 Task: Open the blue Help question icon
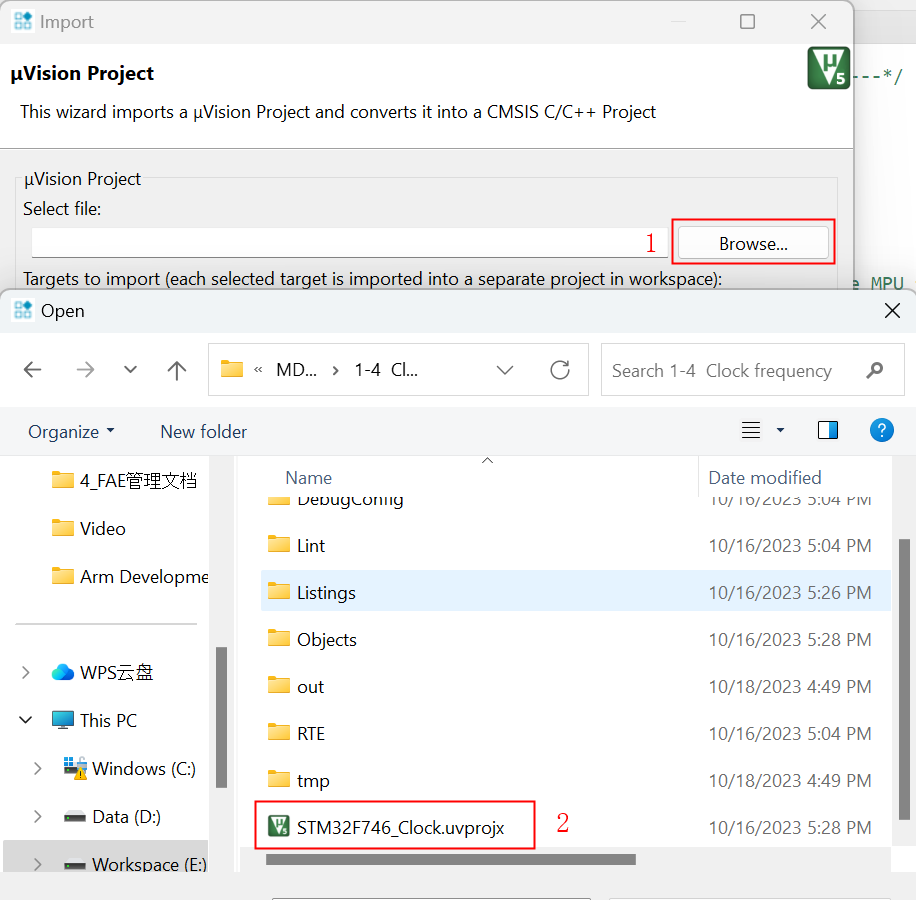click(881, 430)
